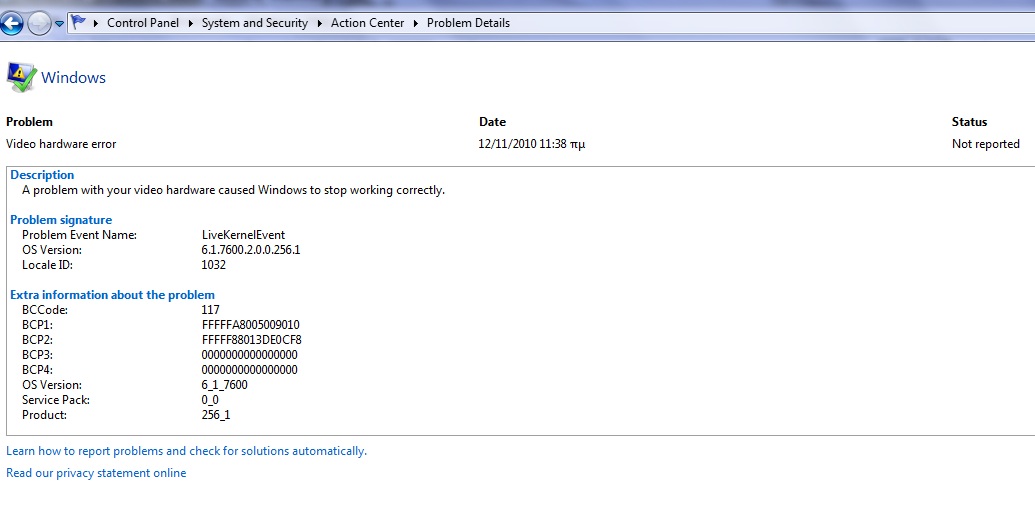Click the Status column header
The height and width of the screenshot is (520, 1035).
pyautogui.click(x=969, y=121)
